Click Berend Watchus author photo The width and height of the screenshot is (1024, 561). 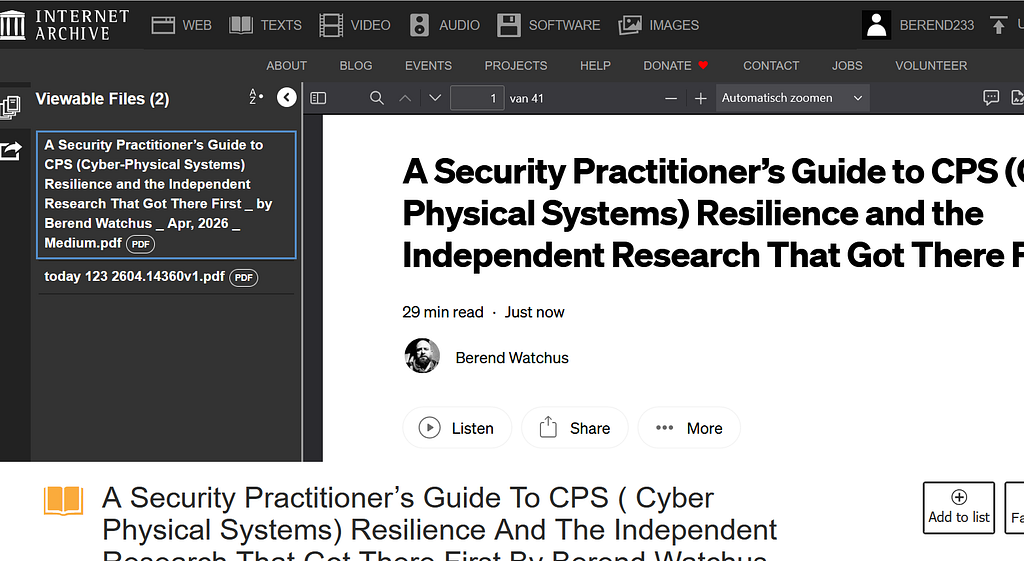422,356
